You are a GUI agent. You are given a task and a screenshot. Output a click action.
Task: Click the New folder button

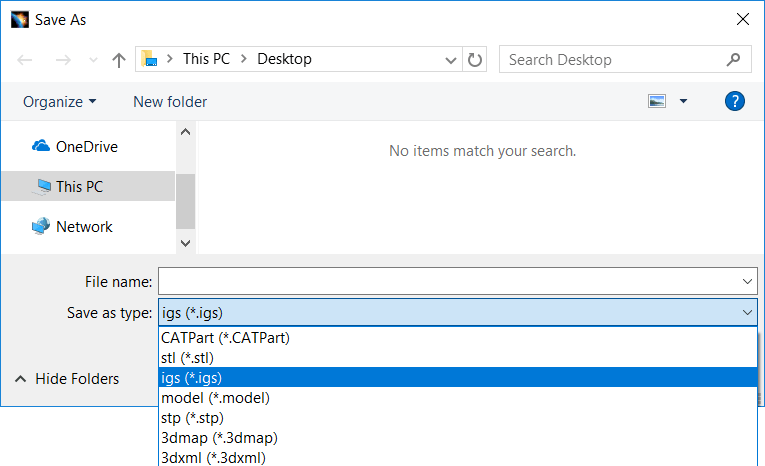tap(170, 102)
